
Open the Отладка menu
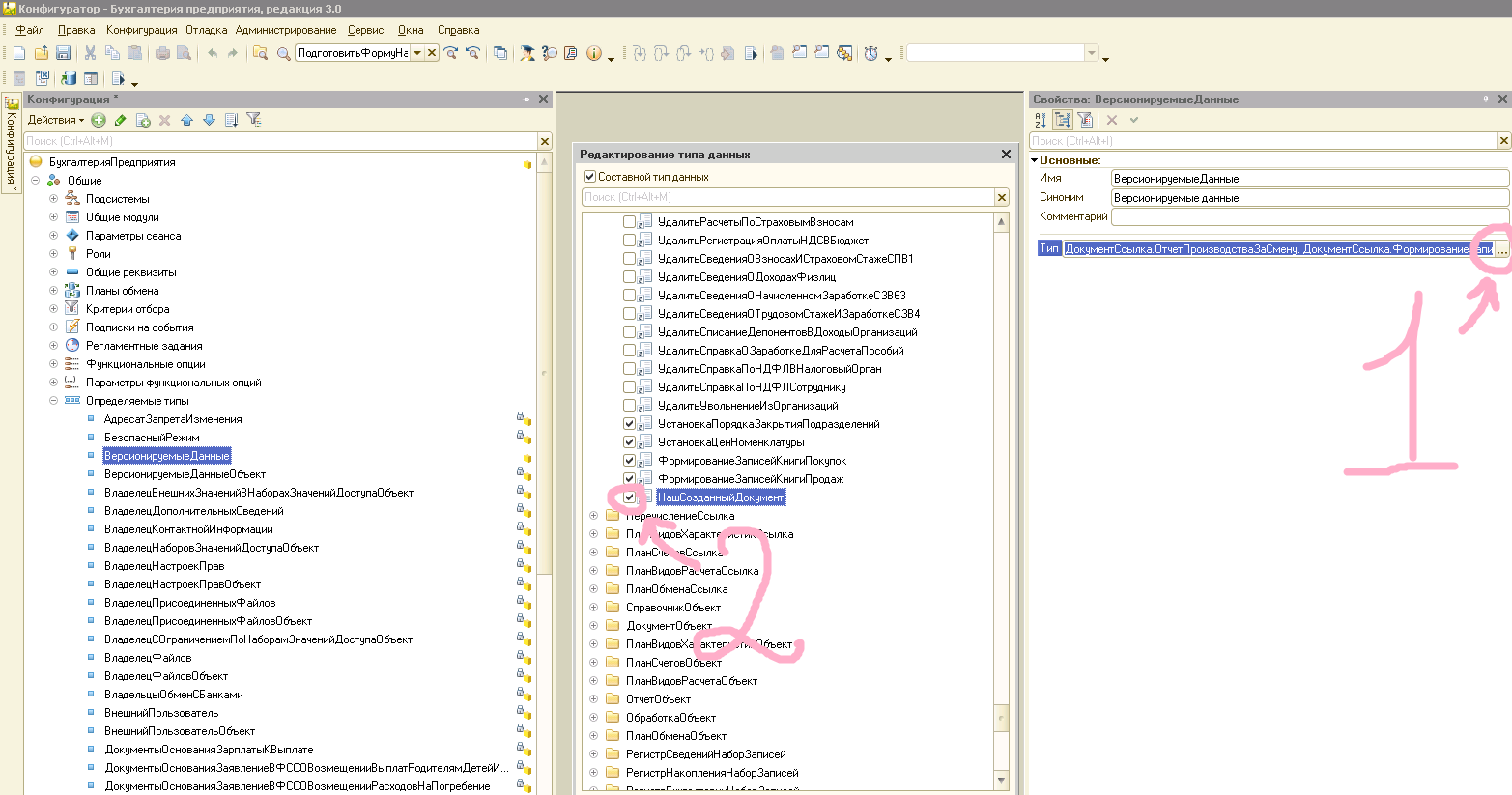[206, 30]
